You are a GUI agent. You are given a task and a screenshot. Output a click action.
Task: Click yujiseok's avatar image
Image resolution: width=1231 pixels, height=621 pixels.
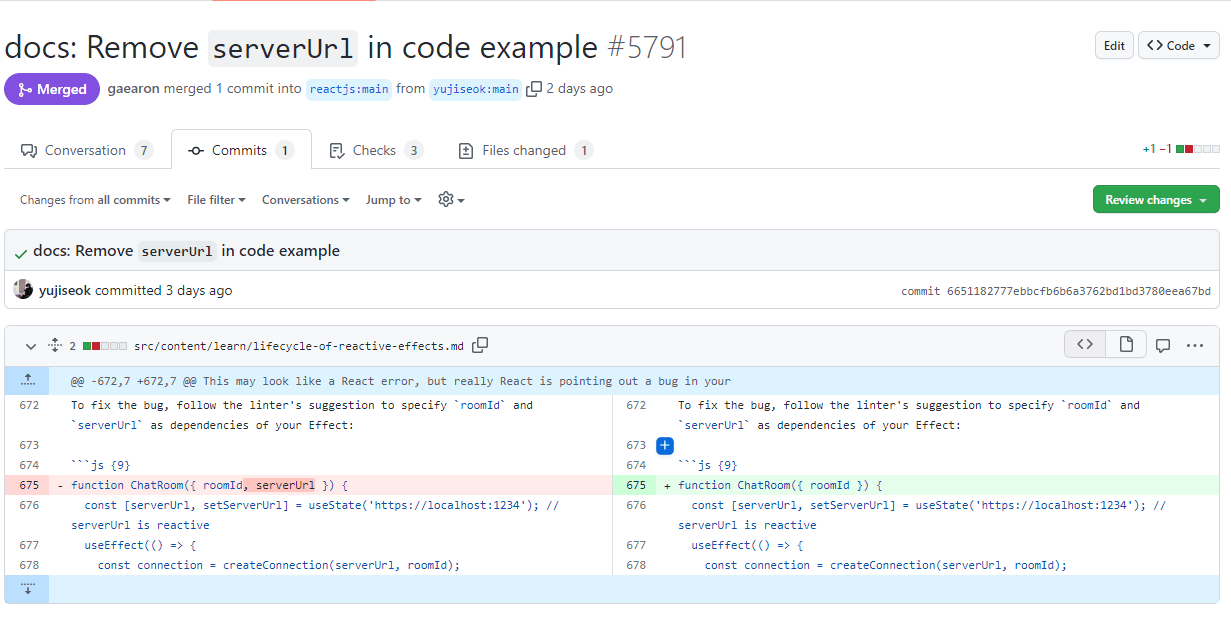pyautogui.click(x=23, y=290)
